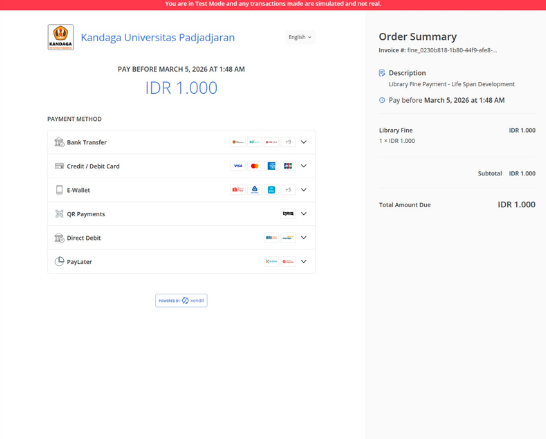The image size is (546, 439).
Task: Click the +5 more e-wallets badge
Action: [x=288, y=190]
